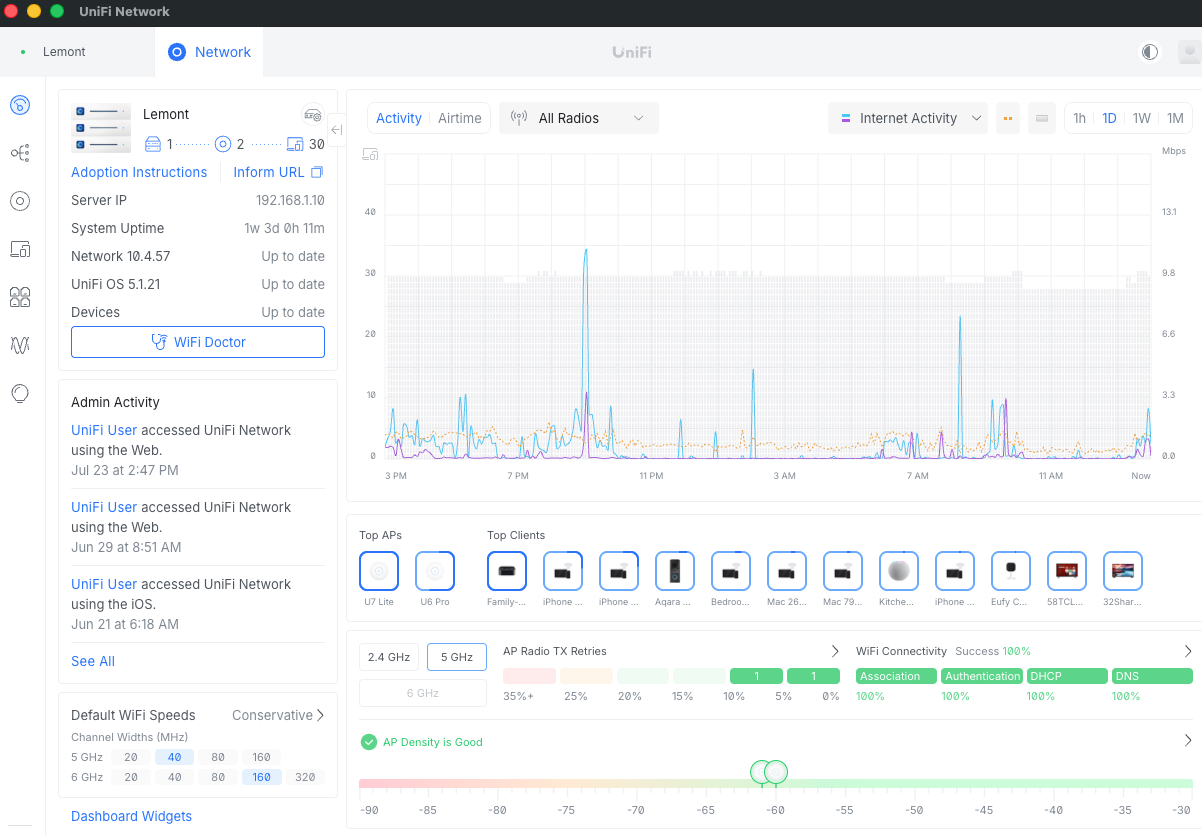
Task: Switch to the Airtime tab
Action: pyautogui.click(x=460, y=118)
